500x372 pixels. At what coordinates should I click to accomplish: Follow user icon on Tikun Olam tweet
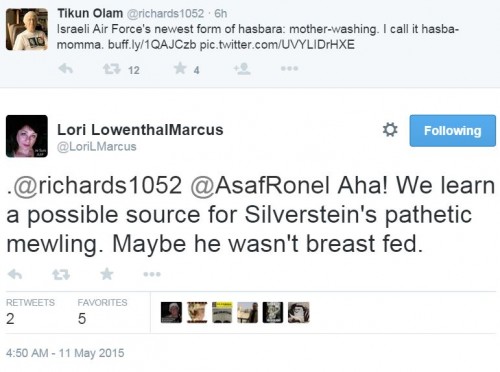click(x=242, y=69)
